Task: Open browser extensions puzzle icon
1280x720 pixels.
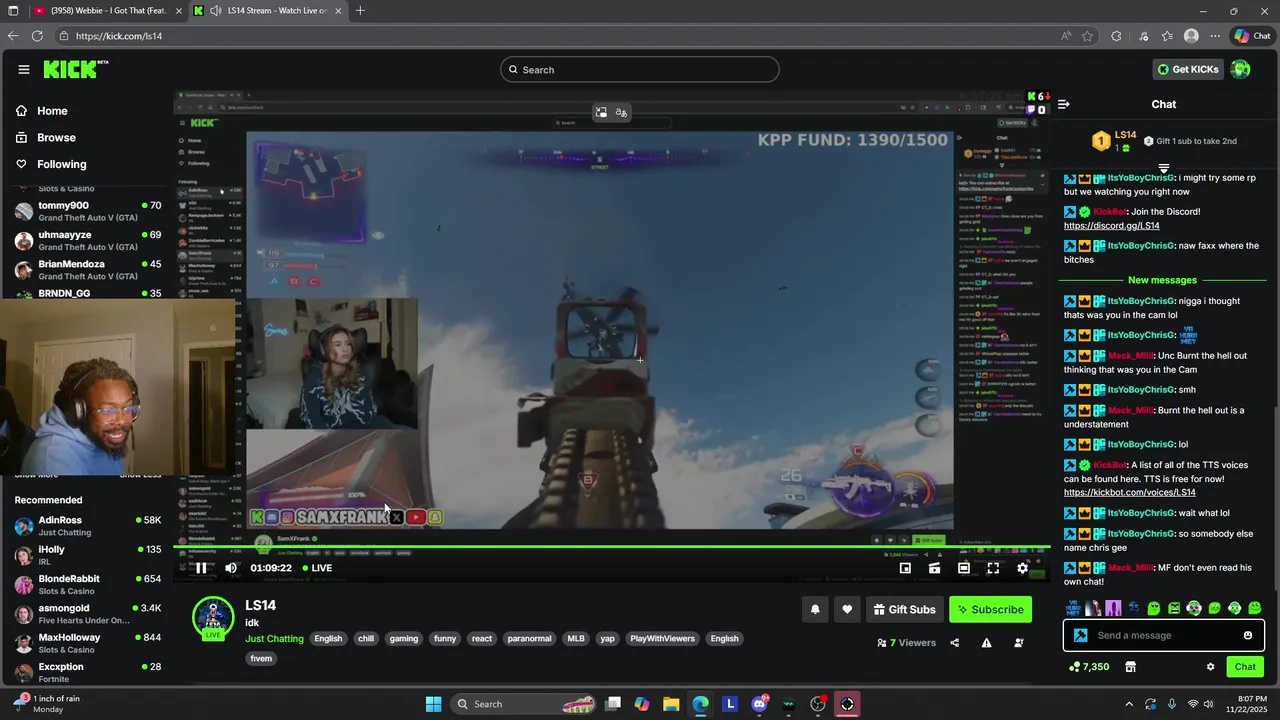Action: click(x=1116, y=36)
